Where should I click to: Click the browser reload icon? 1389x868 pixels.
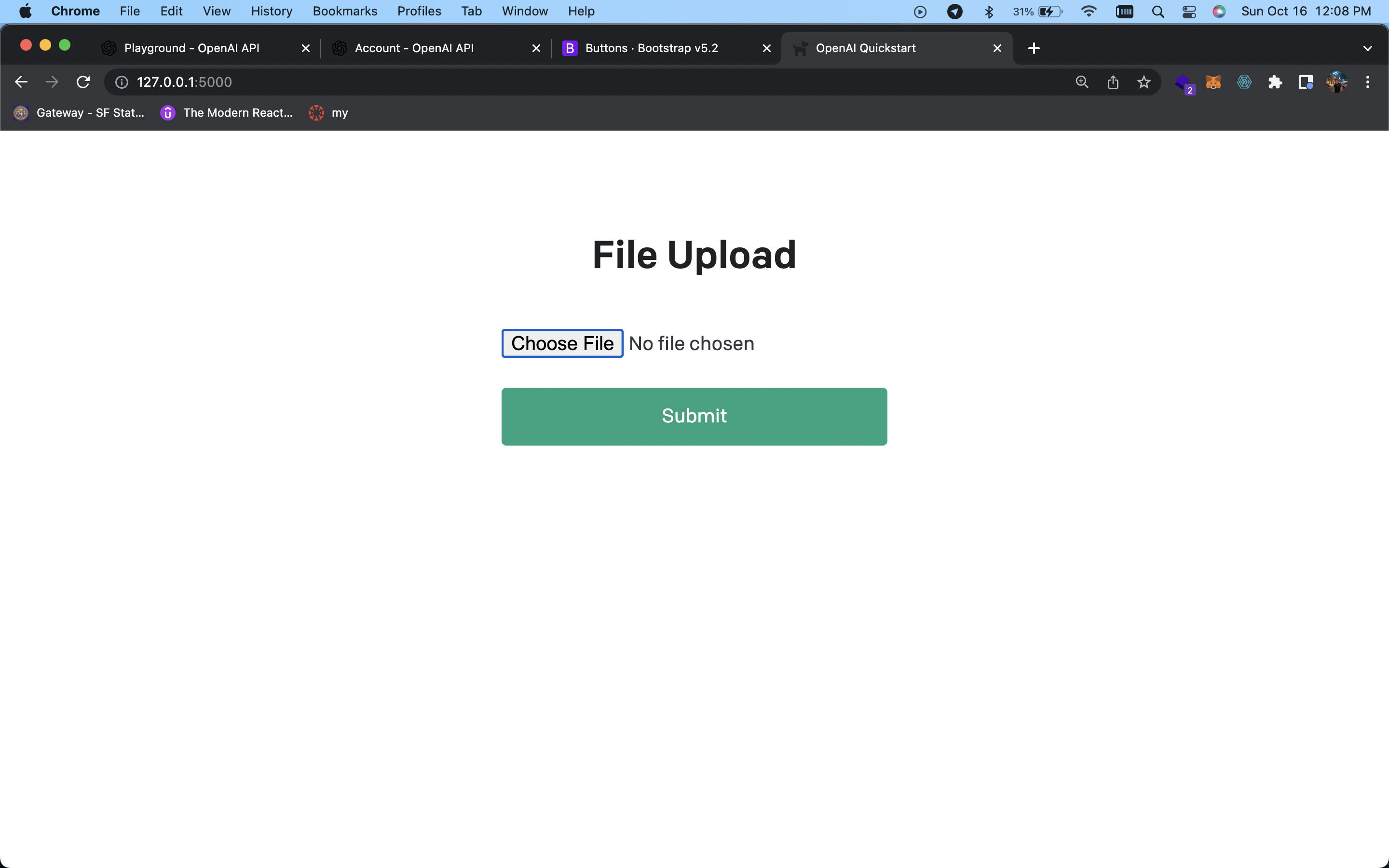[x=83, y=82]
